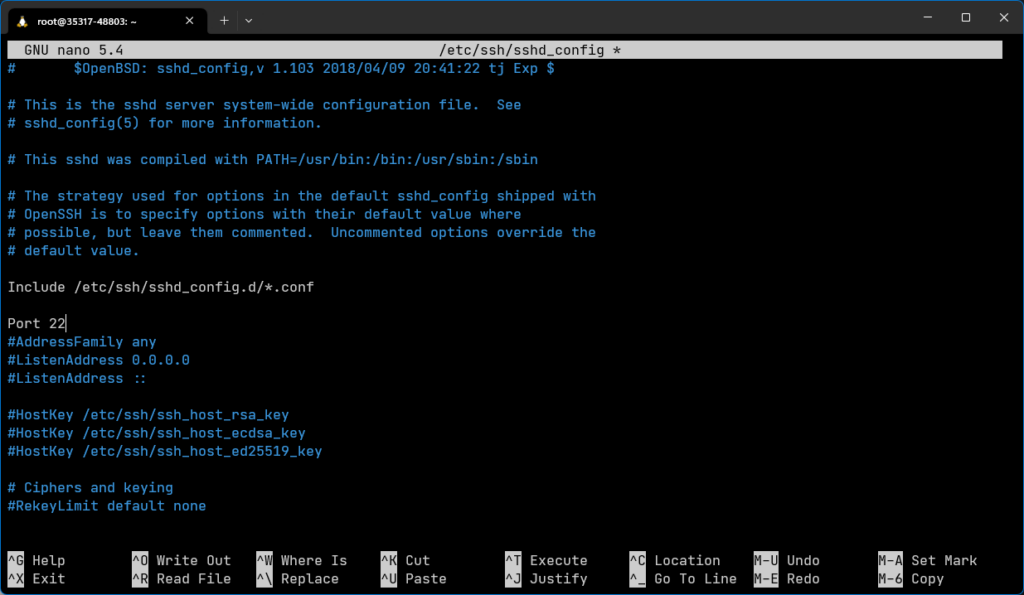
Task: Click the ^U Paste shortcut
Action: coord(414,579)
